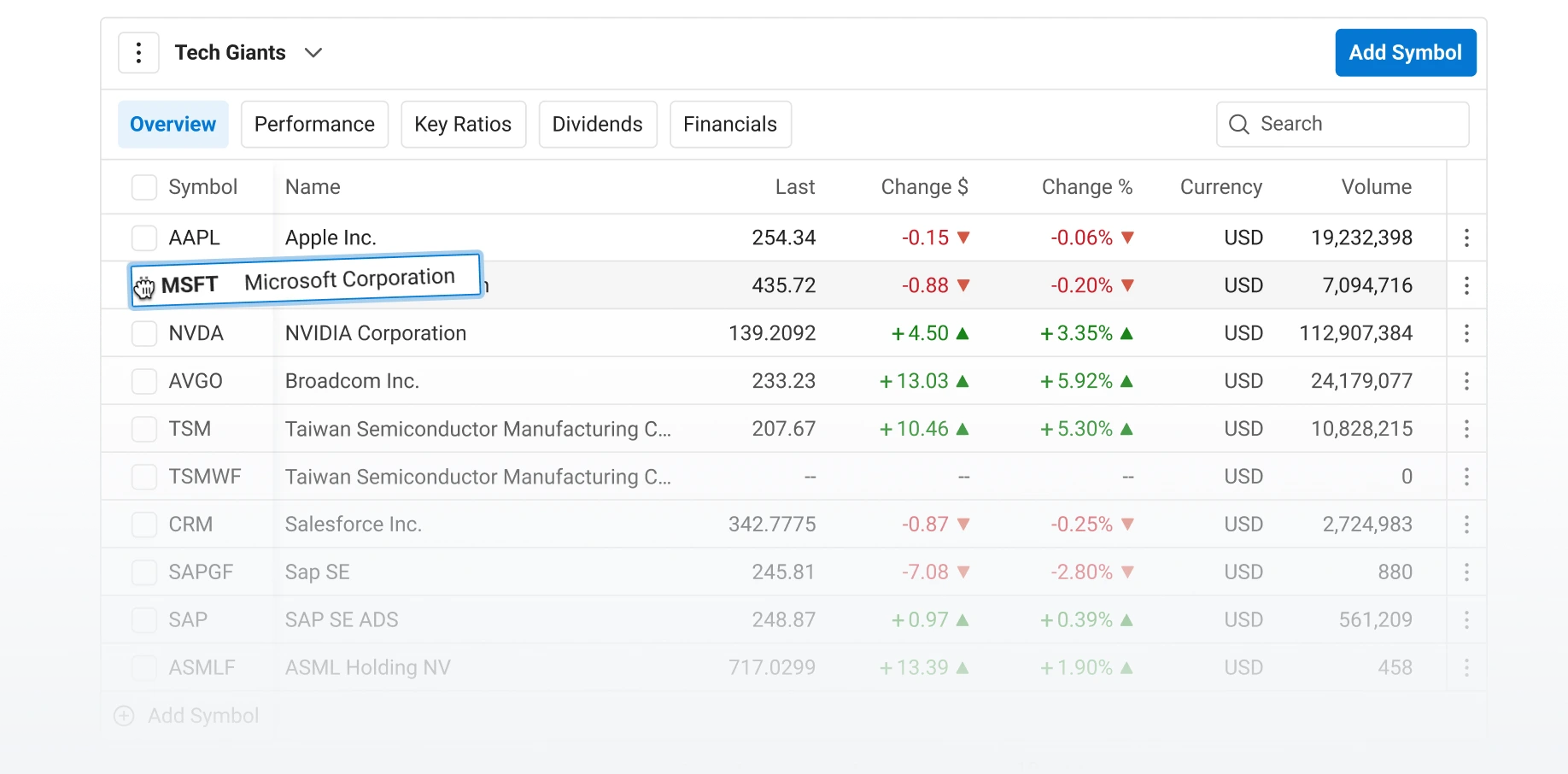1568x774 pixels.
Task: Click the AAPL symbol text
Action: [195, 237]
